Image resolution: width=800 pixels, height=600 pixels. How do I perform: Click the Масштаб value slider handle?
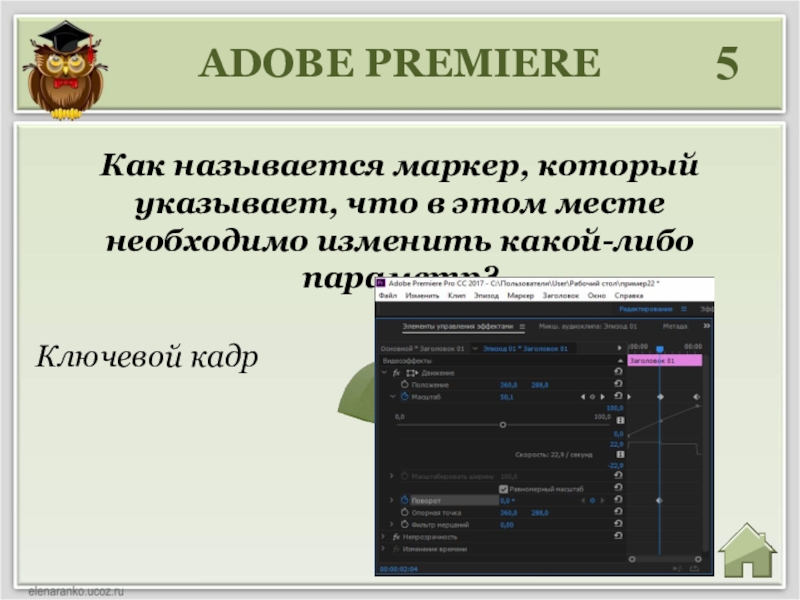[x=503, y=424]
